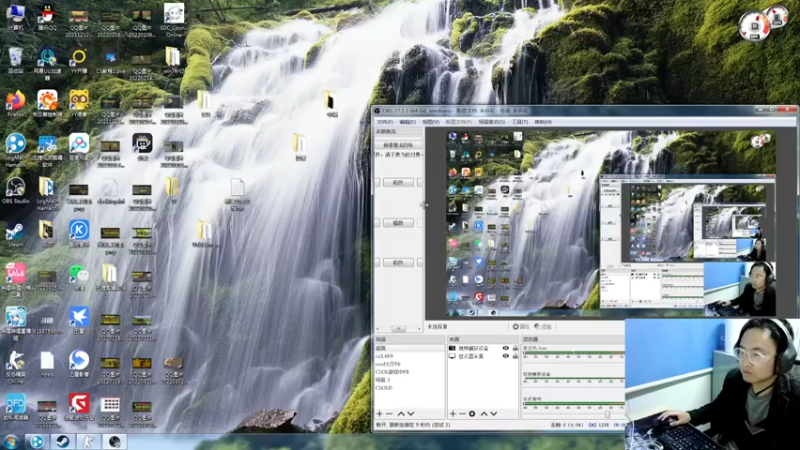Screen dimensions: 800x450
Task: Move selected scene up with arrow icon
Action: (401, 413)
